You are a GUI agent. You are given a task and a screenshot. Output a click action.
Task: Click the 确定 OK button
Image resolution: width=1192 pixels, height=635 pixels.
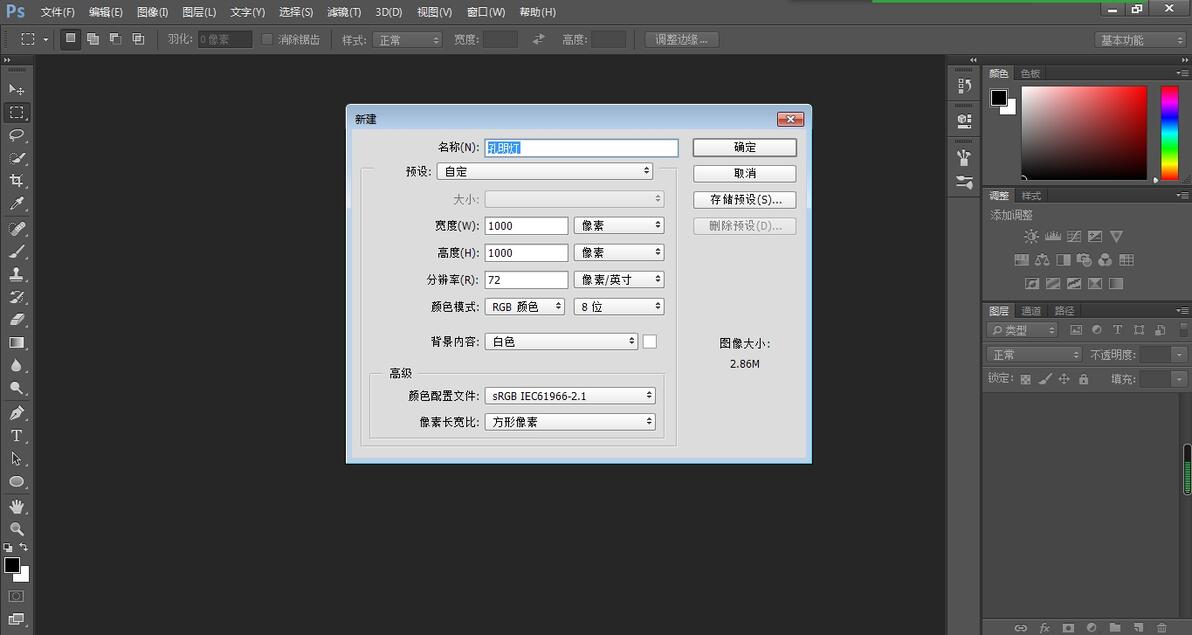(744, 148)
